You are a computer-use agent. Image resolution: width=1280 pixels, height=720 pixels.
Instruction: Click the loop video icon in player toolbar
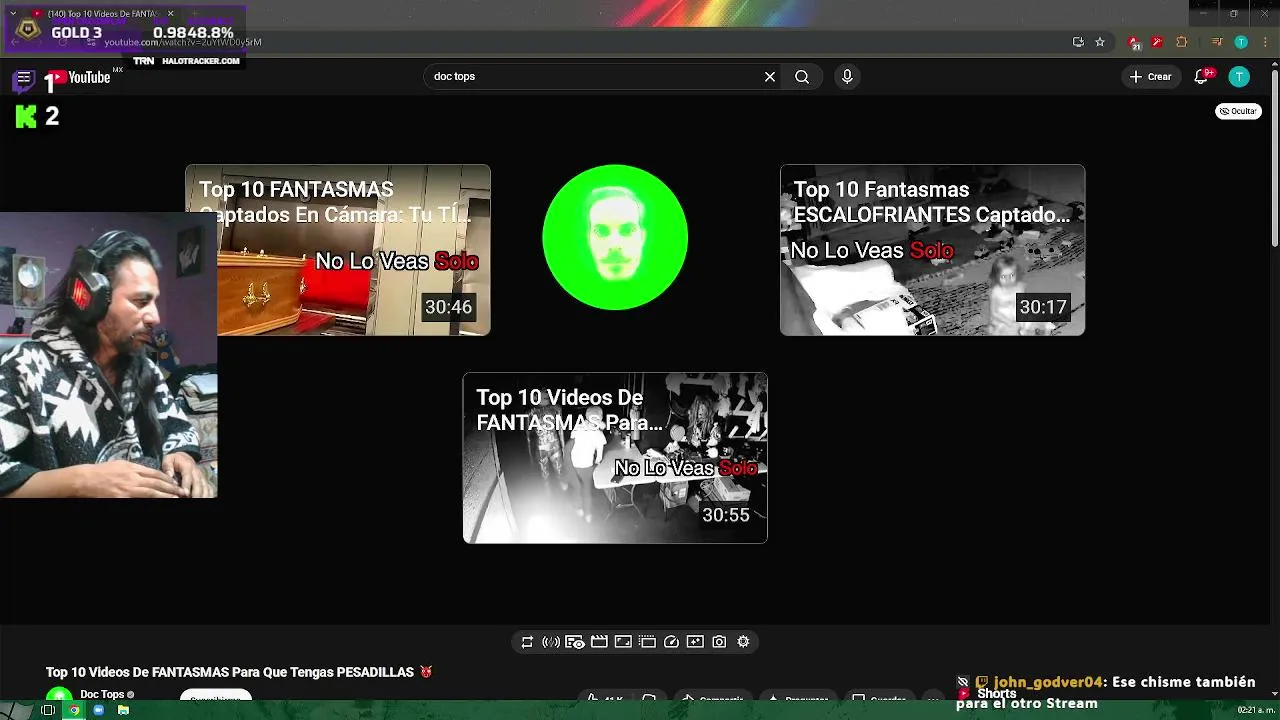pos(527,642)
